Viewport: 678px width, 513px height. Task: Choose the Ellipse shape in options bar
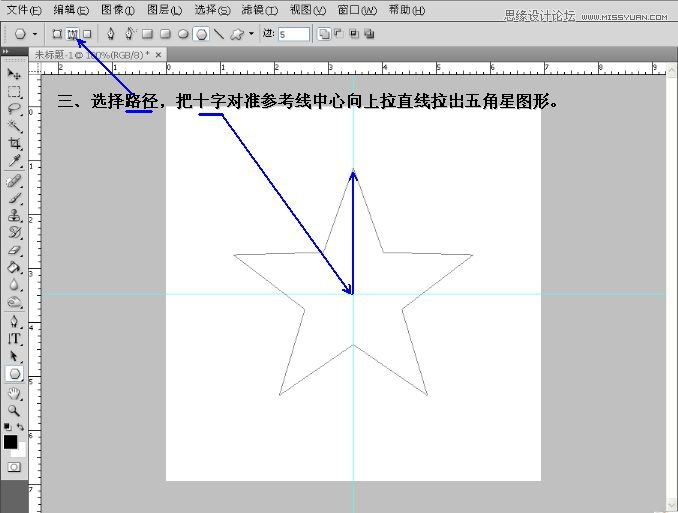(x=183, y=34)
